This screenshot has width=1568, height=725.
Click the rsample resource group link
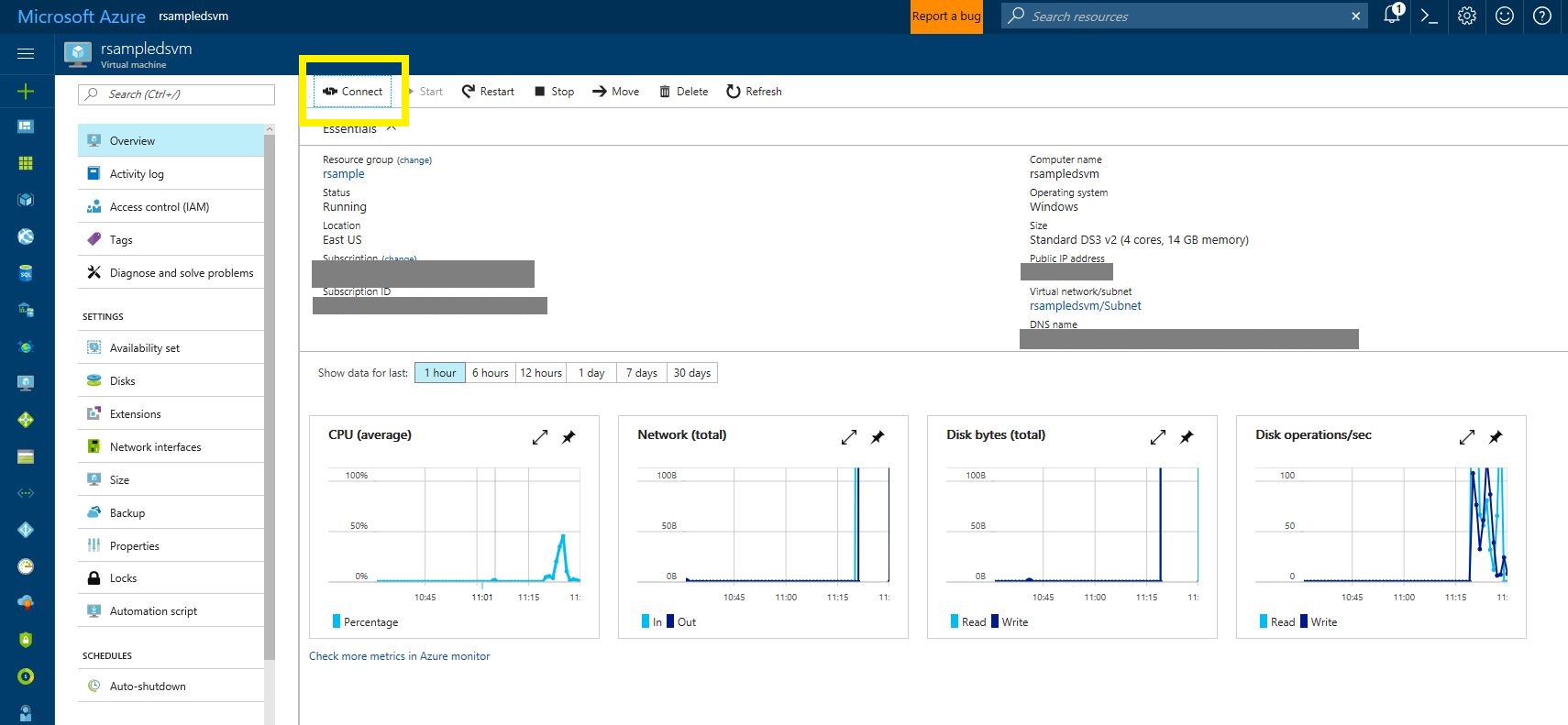click(343, 173)
